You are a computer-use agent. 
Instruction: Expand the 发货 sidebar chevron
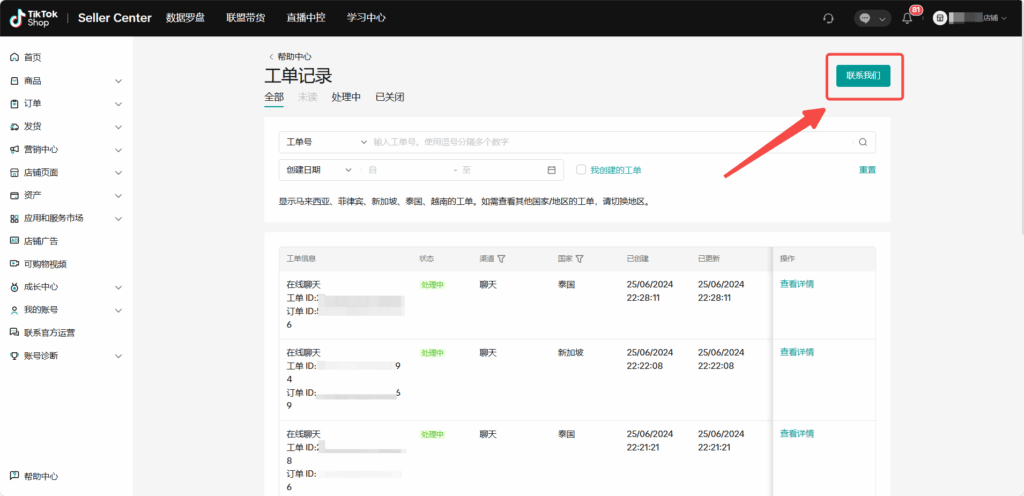118,127
